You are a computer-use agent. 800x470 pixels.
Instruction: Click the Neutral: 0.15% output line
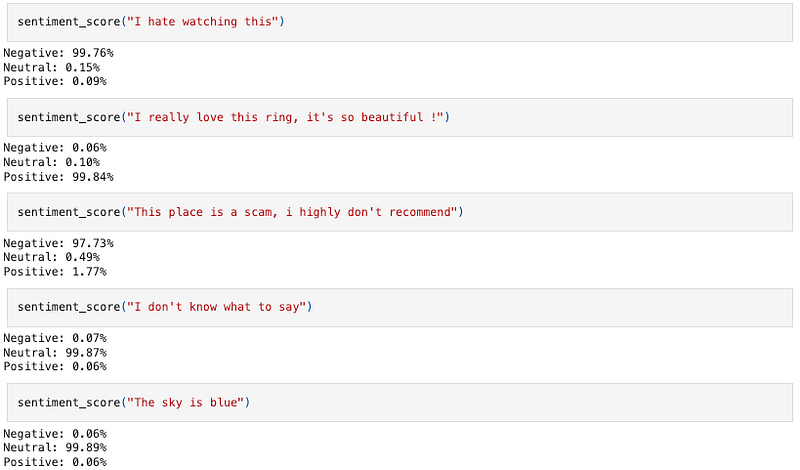(x=52, y=67)
